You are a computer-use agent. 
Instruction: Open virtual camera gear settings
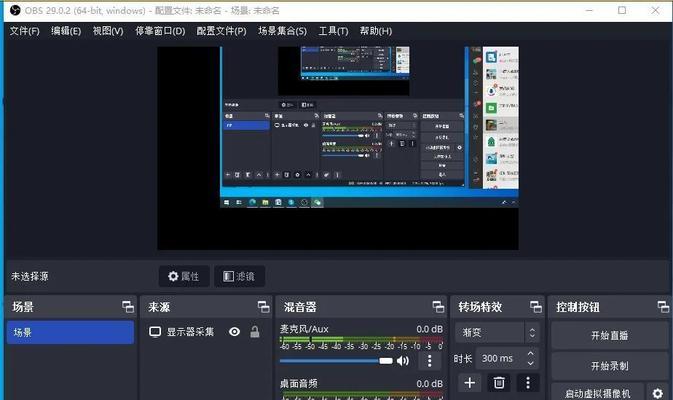[x=658, y=393]
